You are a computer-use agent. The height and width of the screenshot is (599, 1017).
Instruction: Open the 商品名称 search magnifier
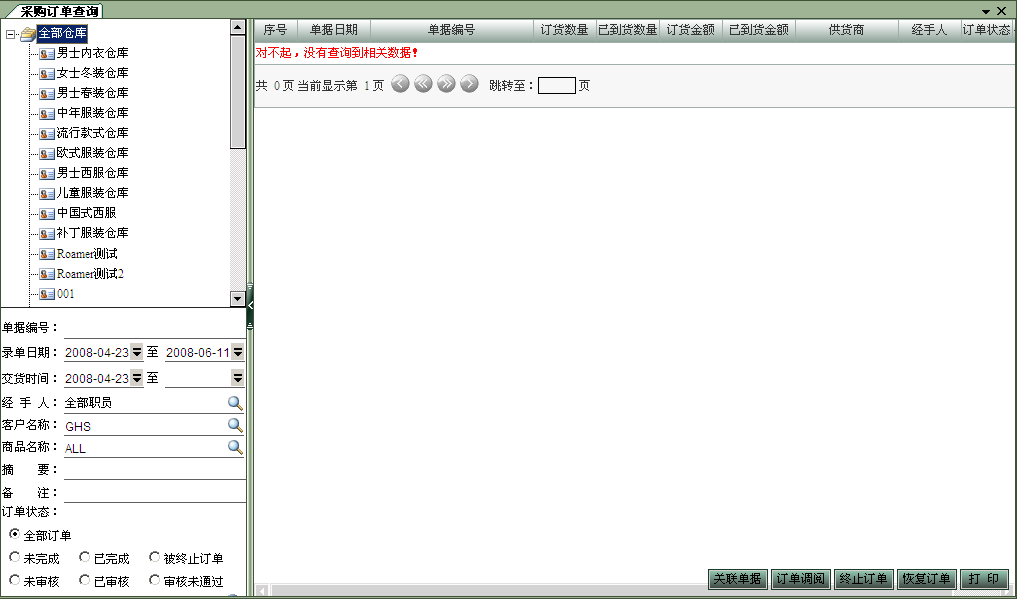pos(235,447)
